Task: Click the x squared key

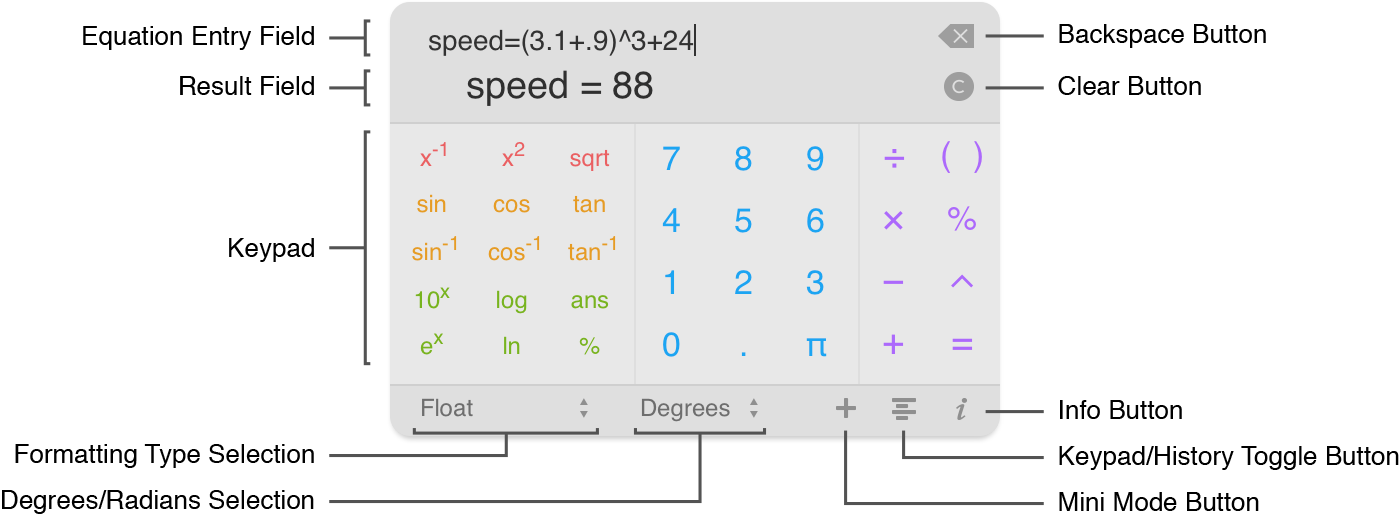Action: pyautogui.click(x=512, y=156)
